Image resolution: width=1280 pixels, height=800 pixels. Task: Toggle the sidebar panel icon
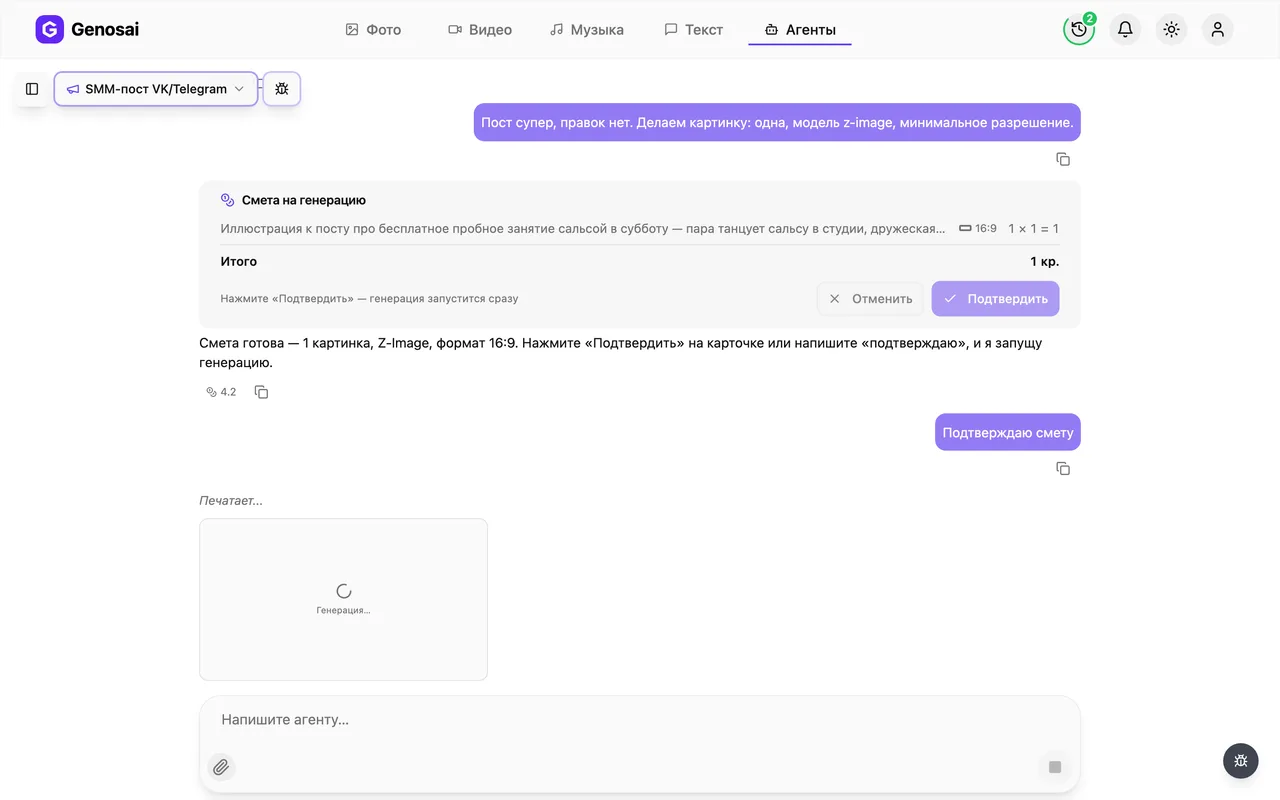point(32,89)
